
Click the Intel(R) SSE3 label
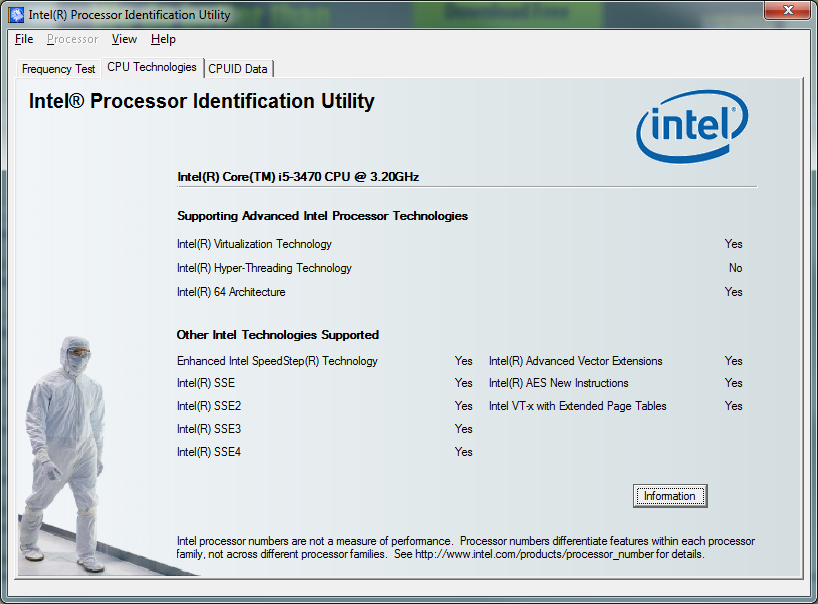pyautogui.click(x=209, y=429)
